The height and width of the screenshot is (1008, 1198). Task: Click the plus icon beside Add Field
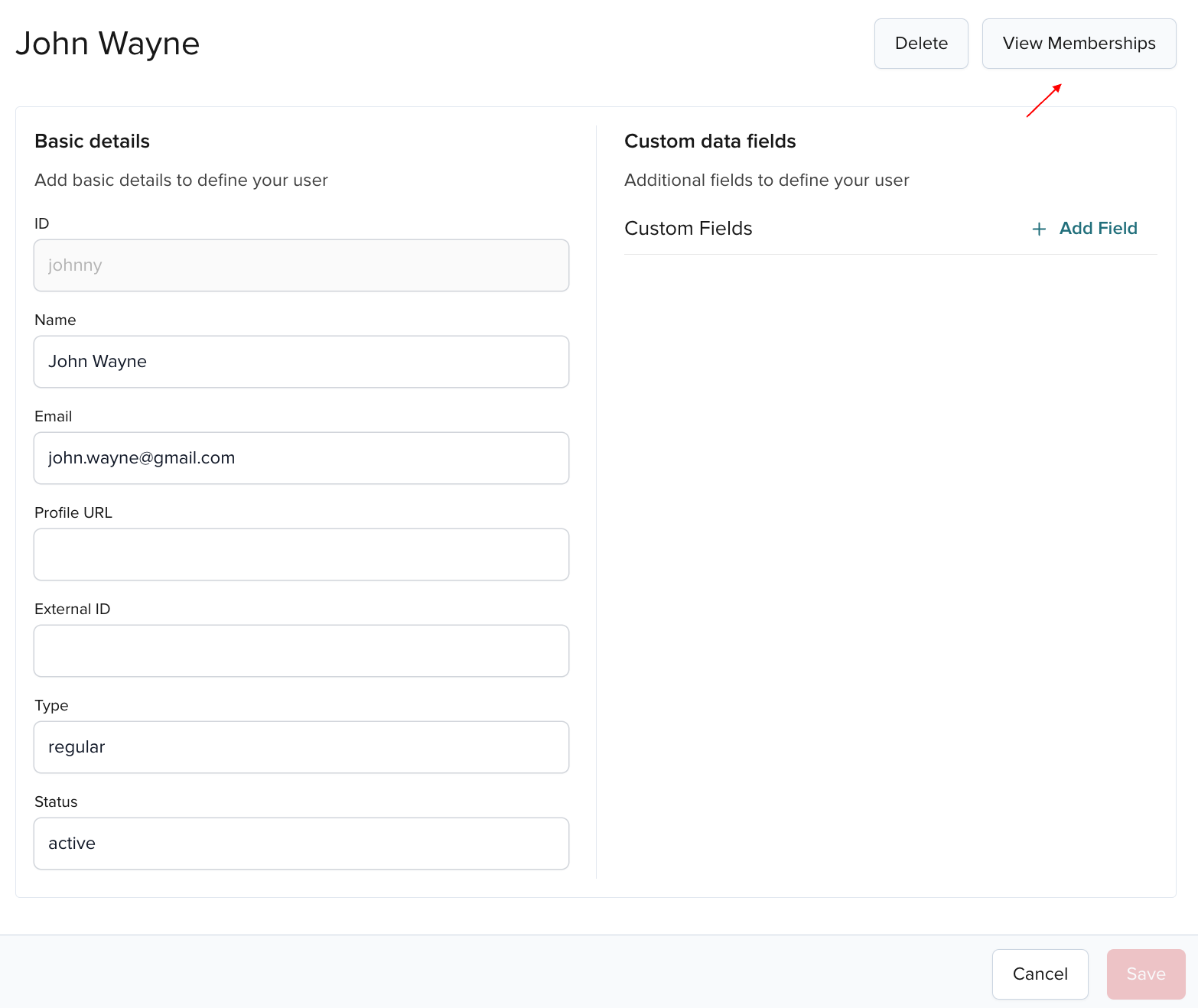pos(1038,229)
